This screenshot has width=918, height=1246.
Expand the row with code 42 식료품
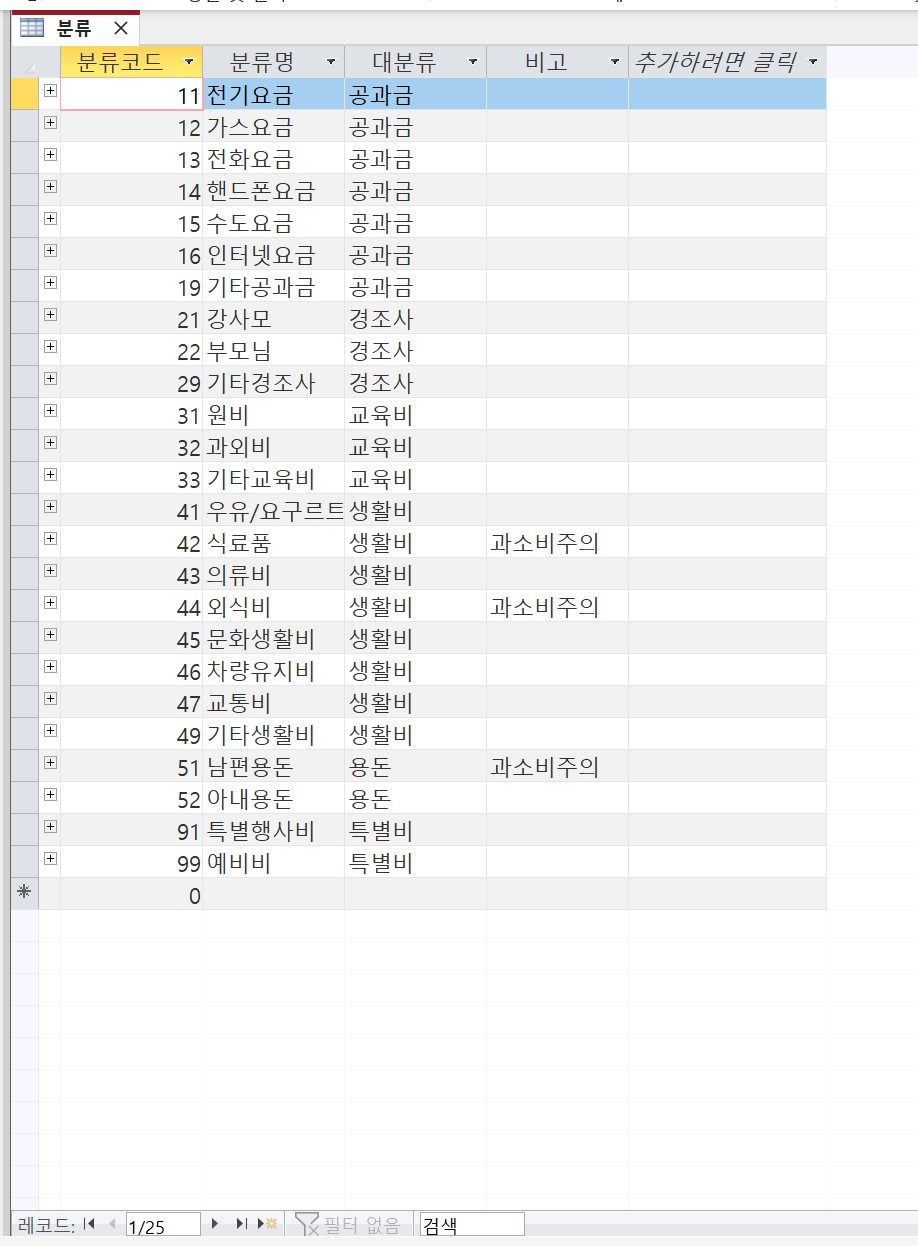pos(50,539)
